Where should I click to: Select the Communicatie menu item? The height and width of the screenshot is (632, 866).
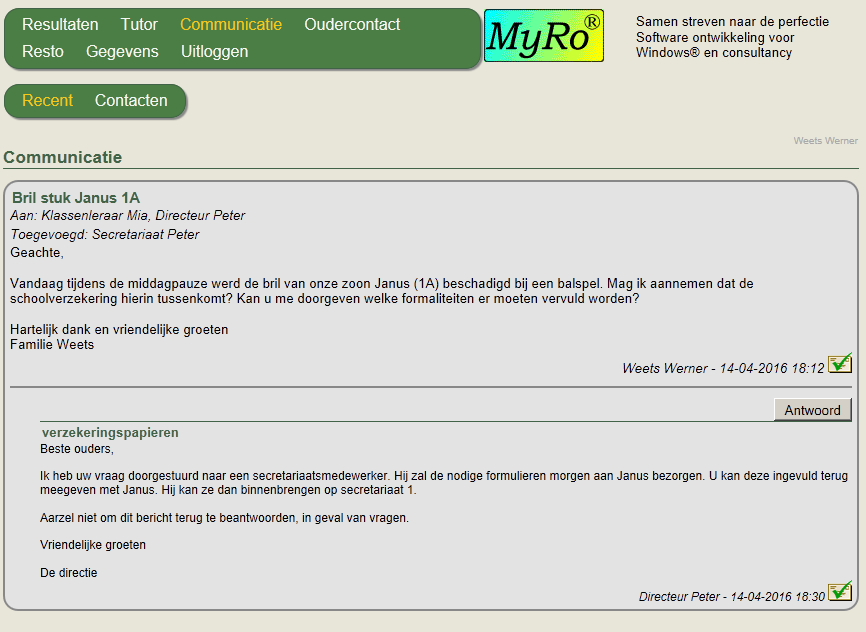pos(231,24)
